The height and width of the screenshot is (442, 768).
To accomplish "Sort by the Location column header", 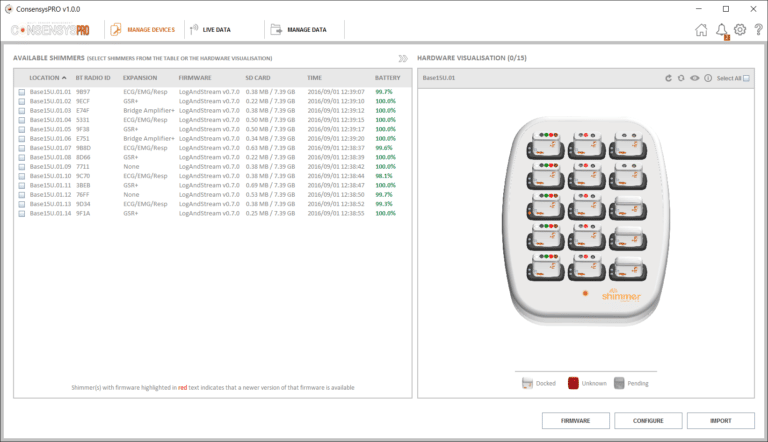I will [46, 77].
